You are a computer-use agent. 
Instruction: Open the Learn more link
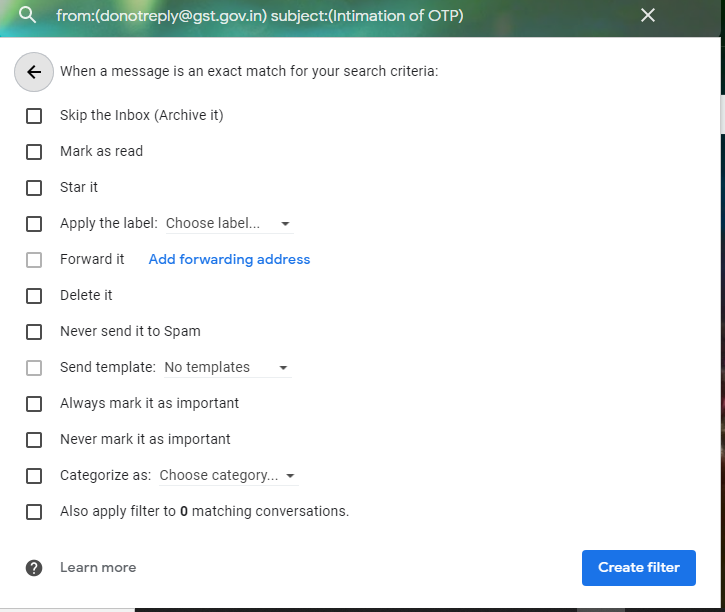coord(98,568)
